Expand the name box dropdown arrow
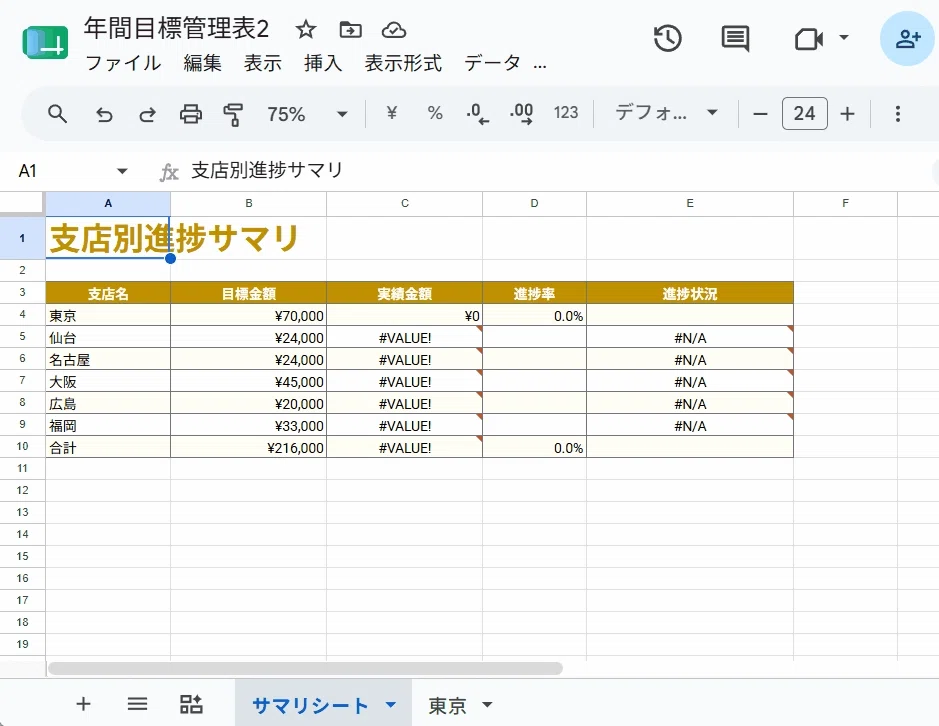This screenshot has width=939, height=726. [x=122, y=171]
